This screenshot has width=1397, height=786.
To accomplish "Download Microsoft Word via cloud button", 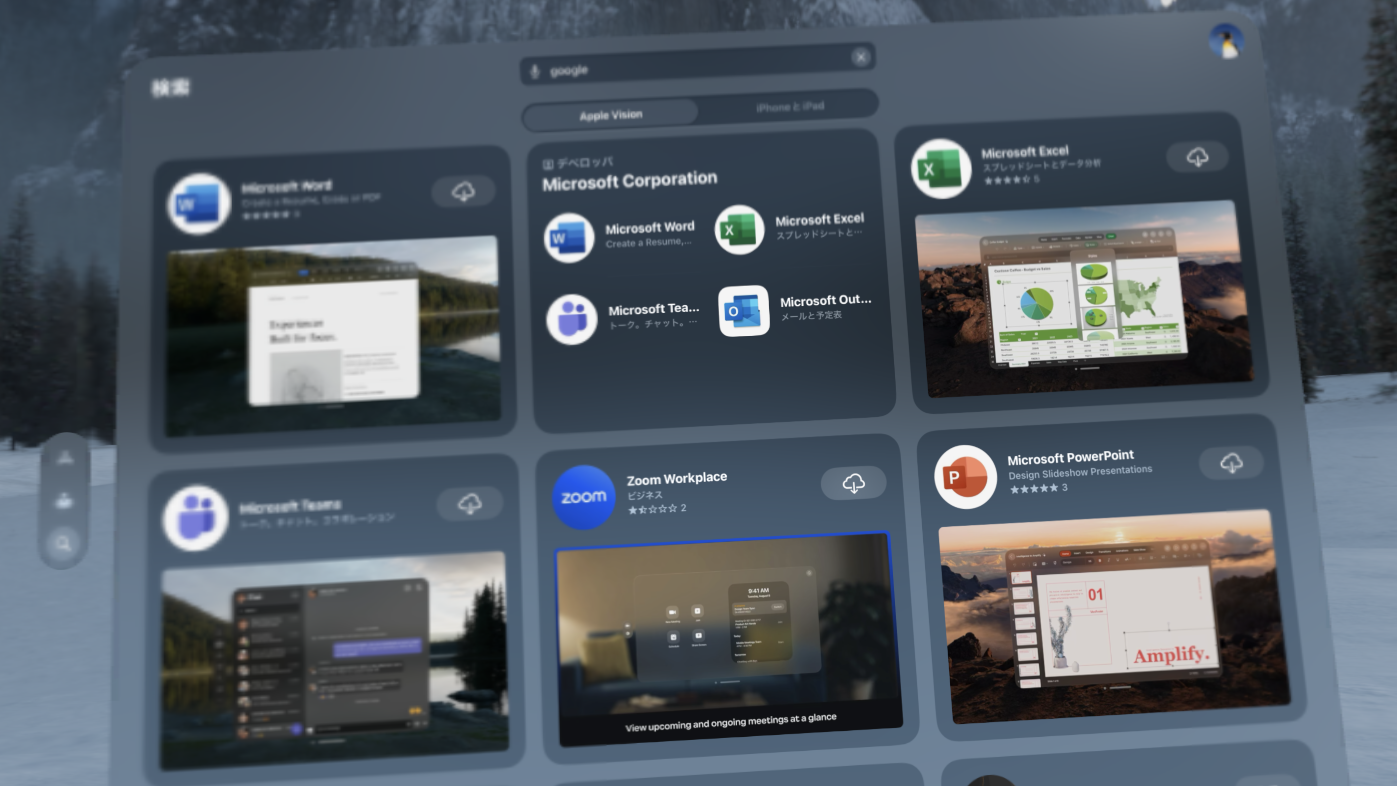I will [463, 192].
